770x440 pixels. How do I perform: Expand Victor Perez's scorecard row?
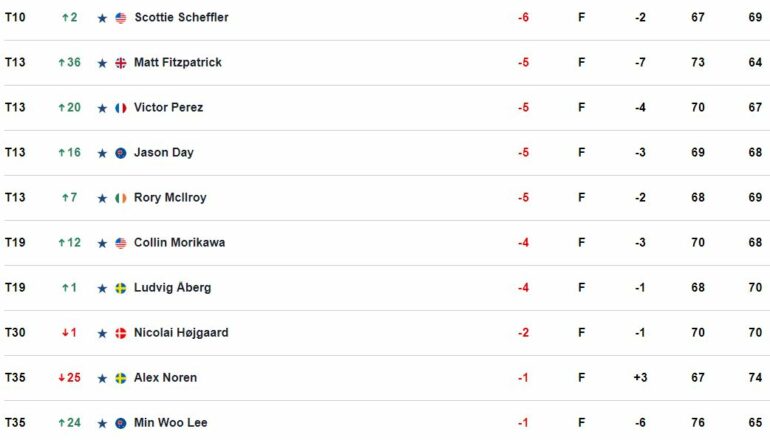point(385,108)
